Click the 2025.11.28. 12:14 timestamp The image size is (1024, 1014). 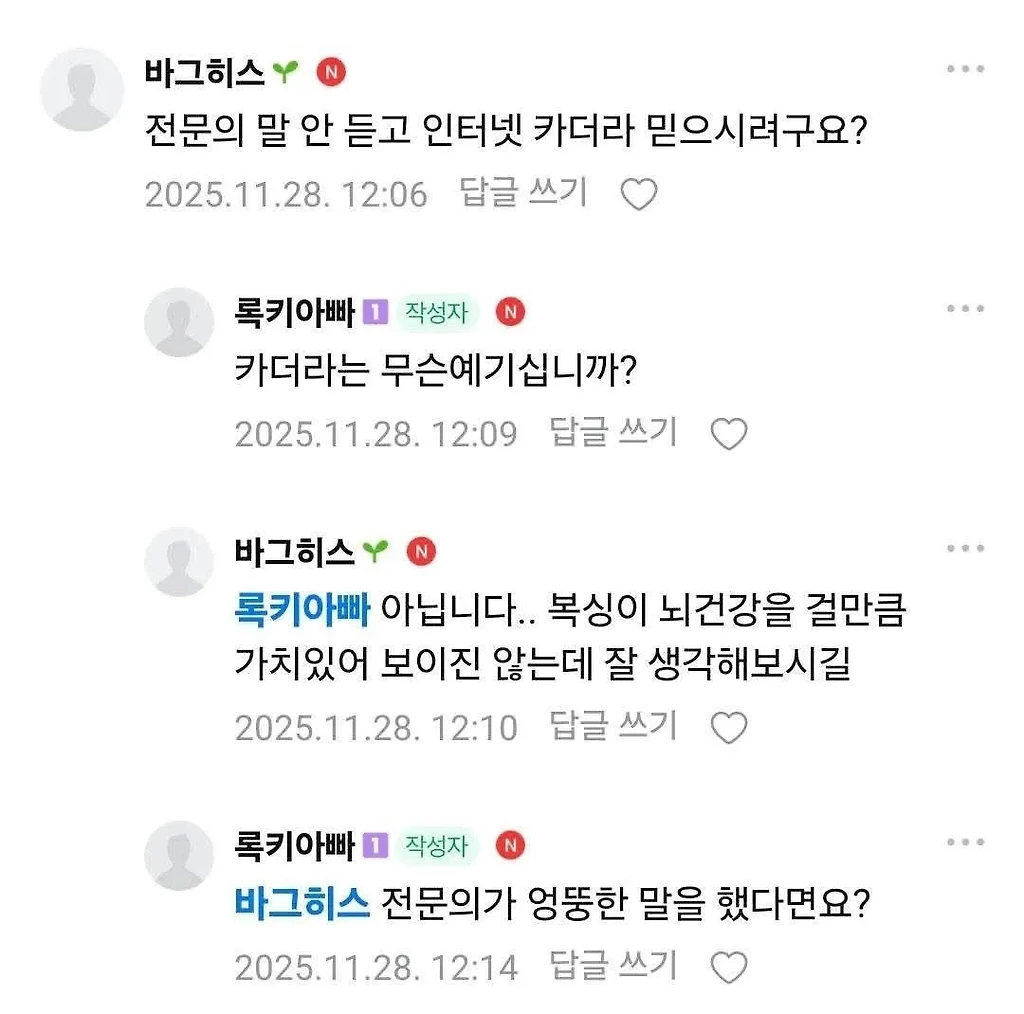[376, 967]
